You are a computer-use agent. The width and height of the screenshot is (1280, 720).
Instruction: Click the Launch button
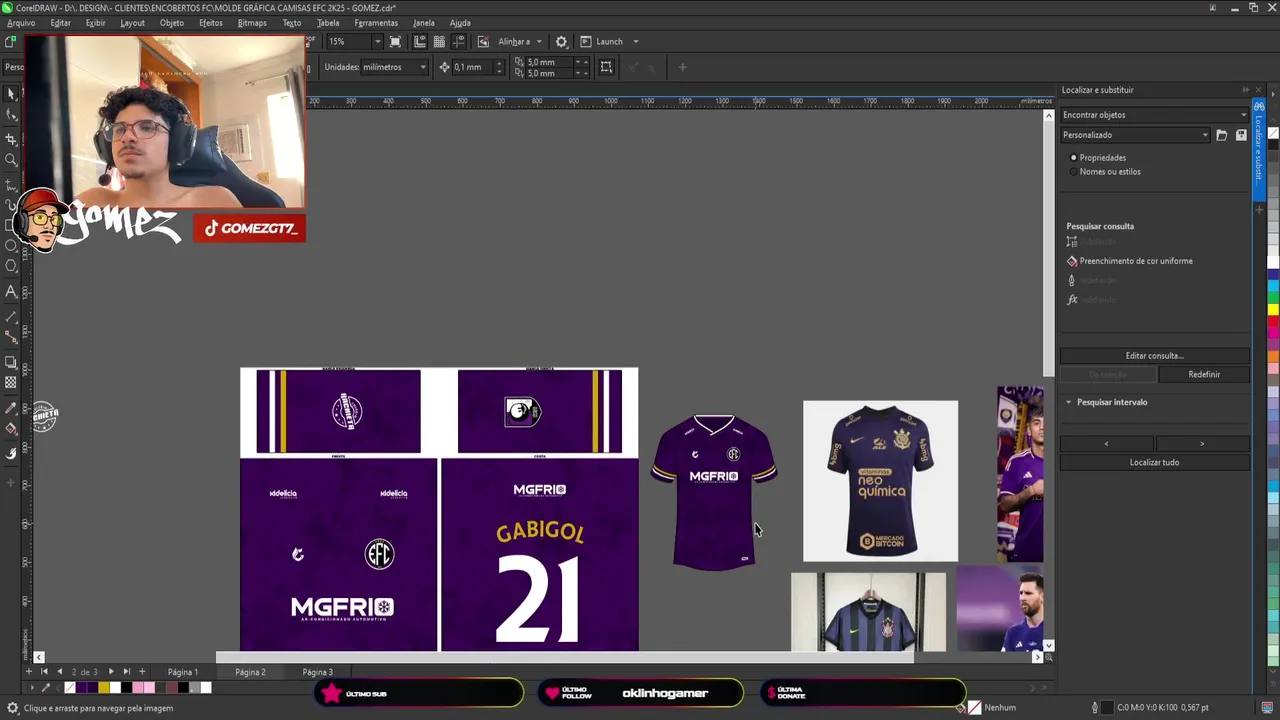click(x=601, y=42)
